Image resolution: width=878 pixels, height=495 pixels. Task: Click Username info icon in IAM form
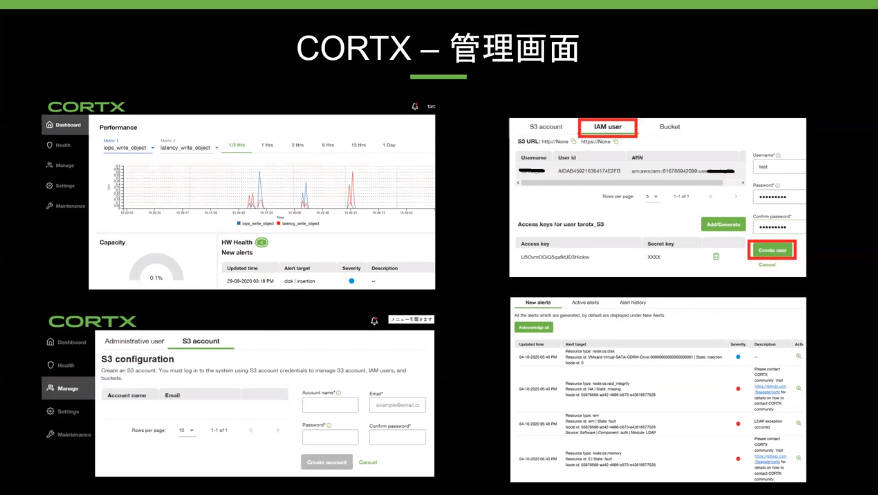click(778, 155)
